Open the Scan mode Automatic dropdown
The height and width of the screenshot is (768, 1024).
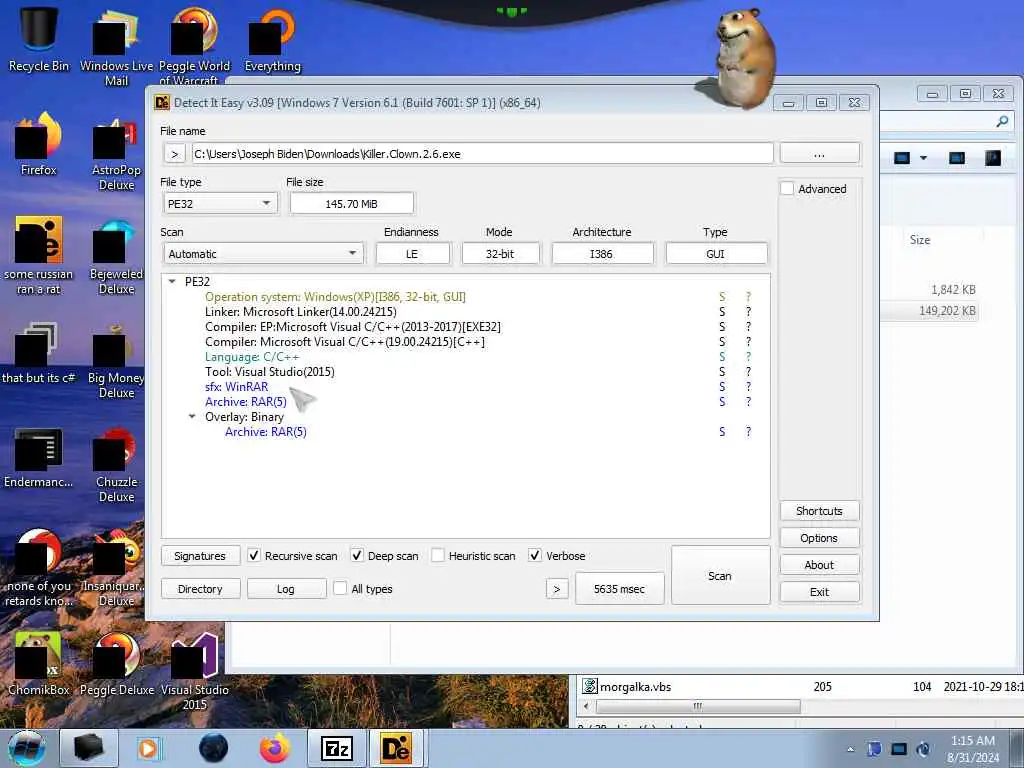click(x=263, y=253)
